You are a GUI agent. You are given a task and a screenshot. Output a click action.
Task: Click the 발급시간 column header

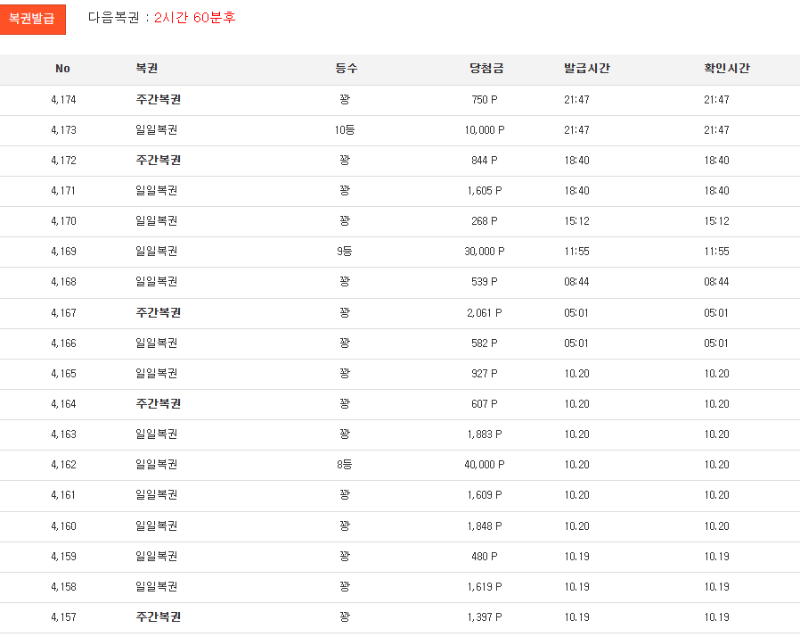click(586, 69)
